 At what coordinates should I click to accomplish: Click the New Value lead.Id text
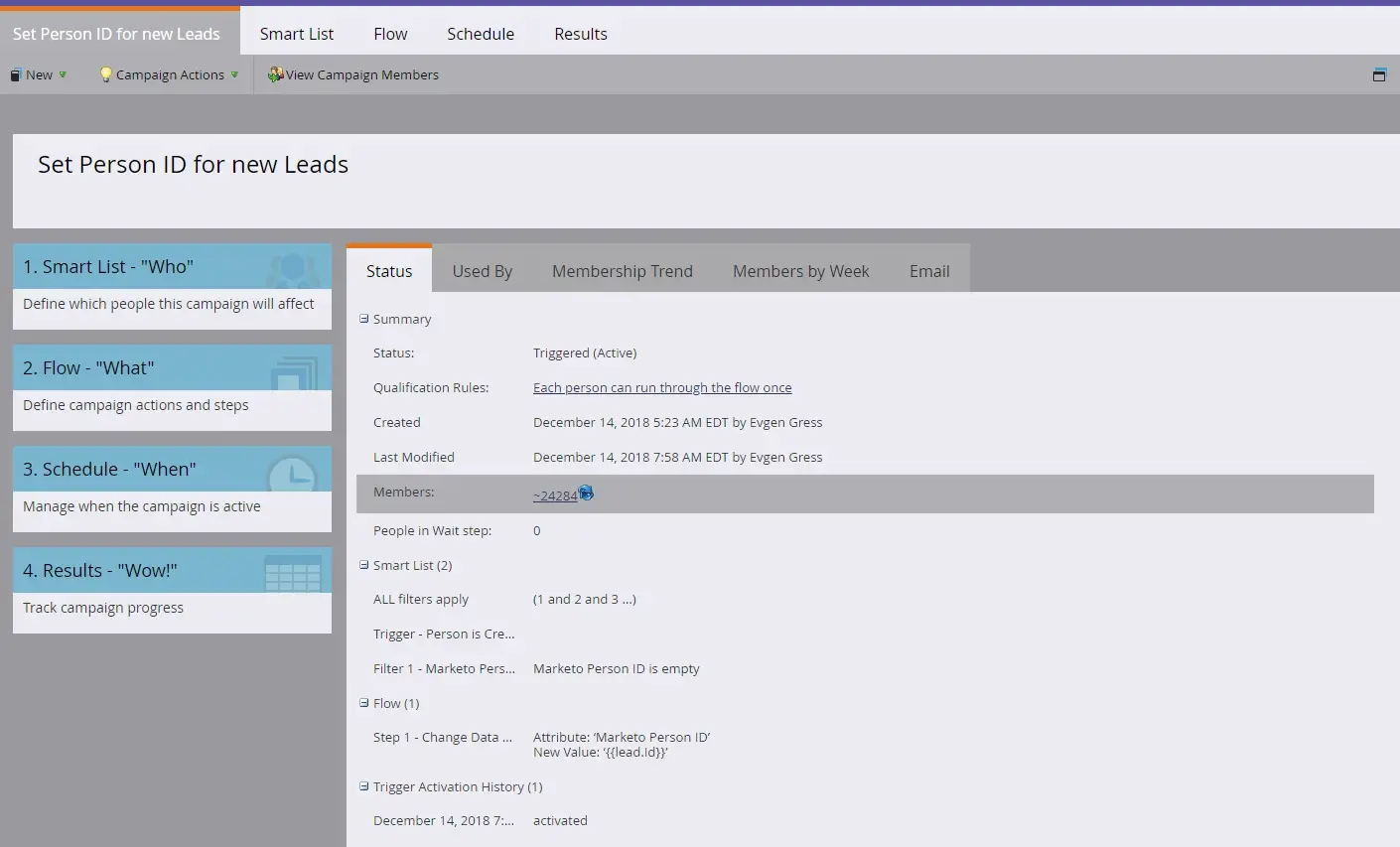point(601,752)
